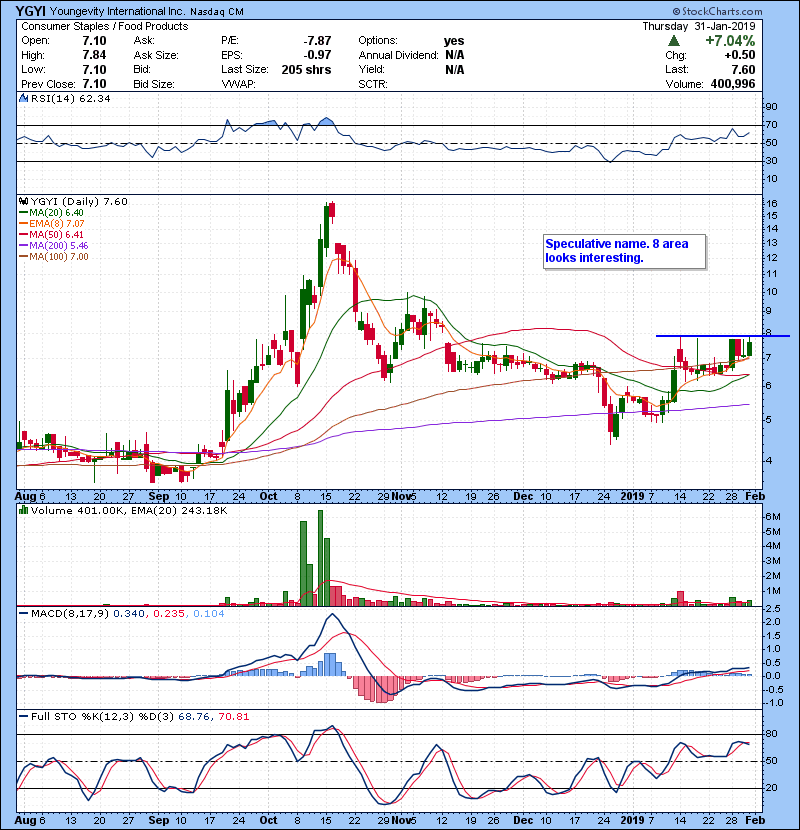800x830 pixels.
Task: Click the Consumer Staples / Food Products sector
Action: pos(105,26)
